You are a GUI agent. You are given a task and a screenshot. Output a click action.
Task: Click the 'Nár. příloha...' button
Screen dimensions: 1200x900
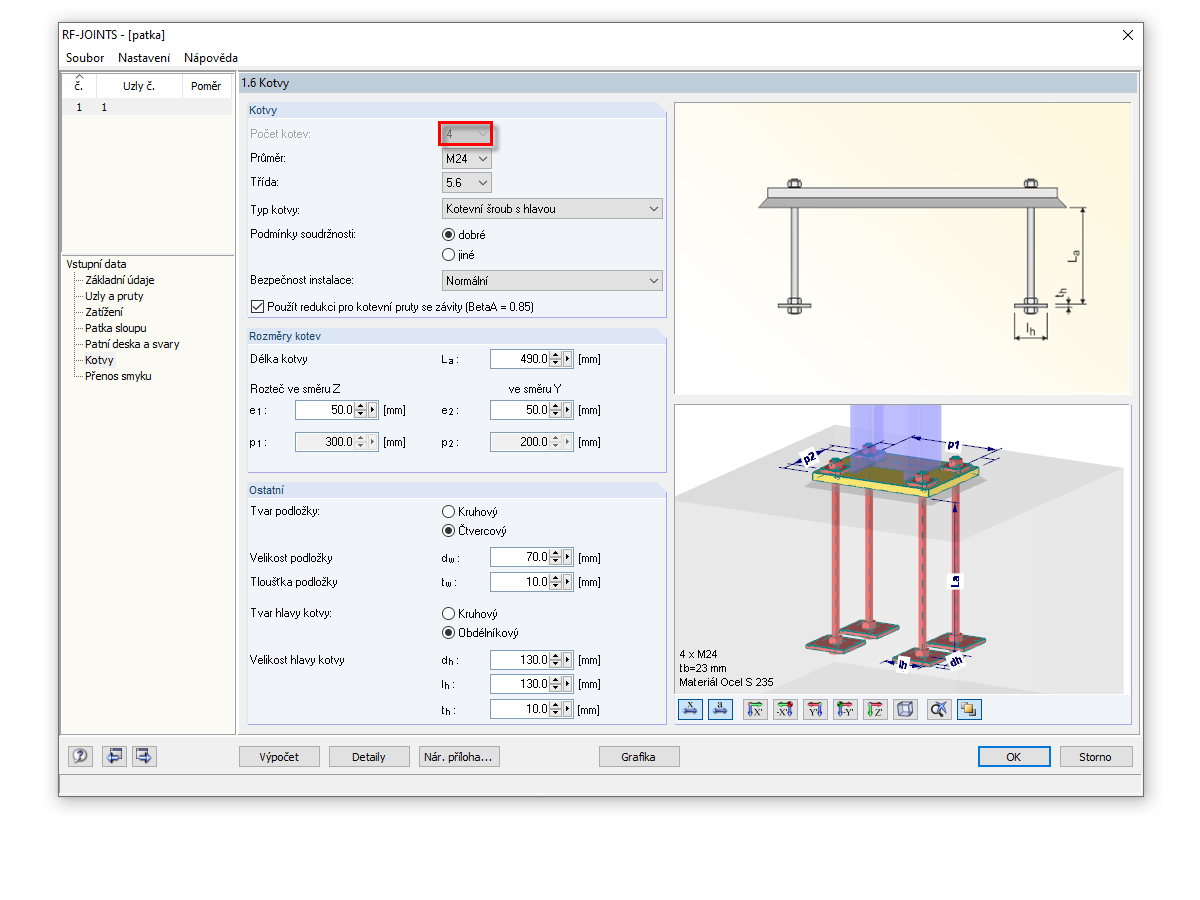pyautogui.click(x=459, y=757)
